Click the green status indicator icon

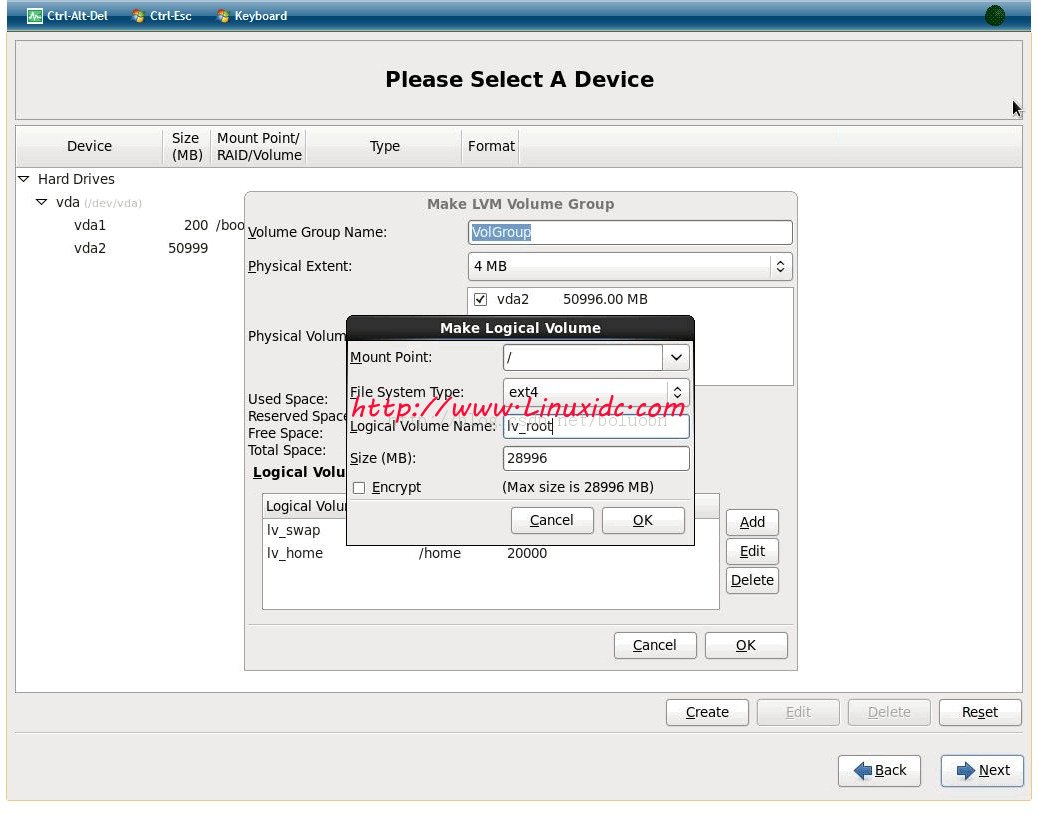click(994, 15)
